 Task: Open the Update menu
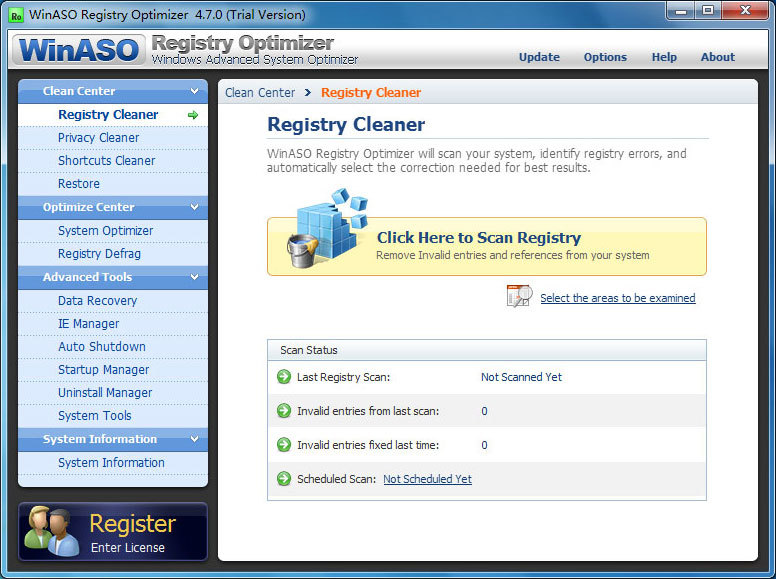tap(539, 57)
